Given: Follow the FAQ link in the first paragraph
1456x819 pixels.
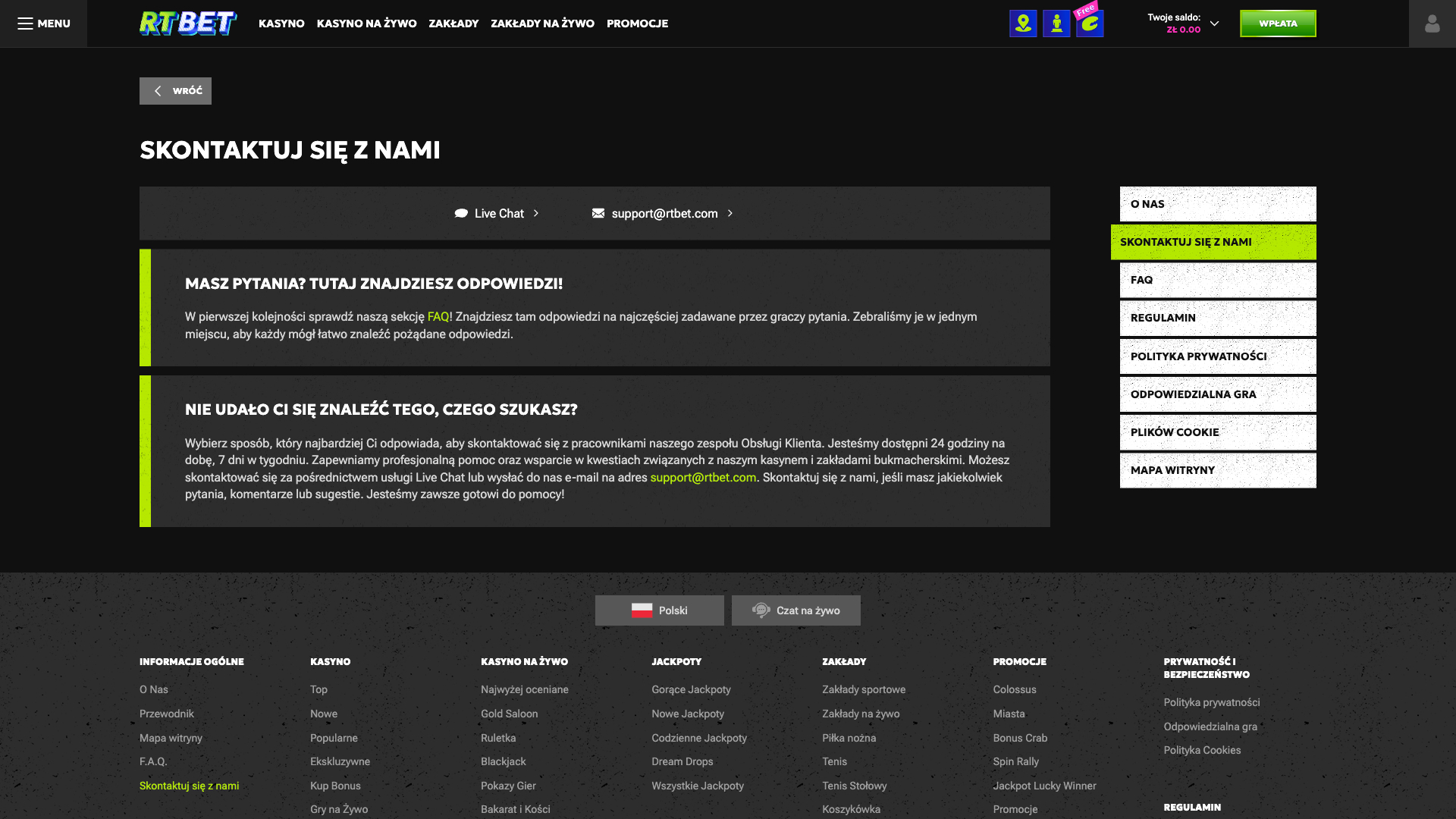Looking at the screenshot, I should click(x=438, y=317).
